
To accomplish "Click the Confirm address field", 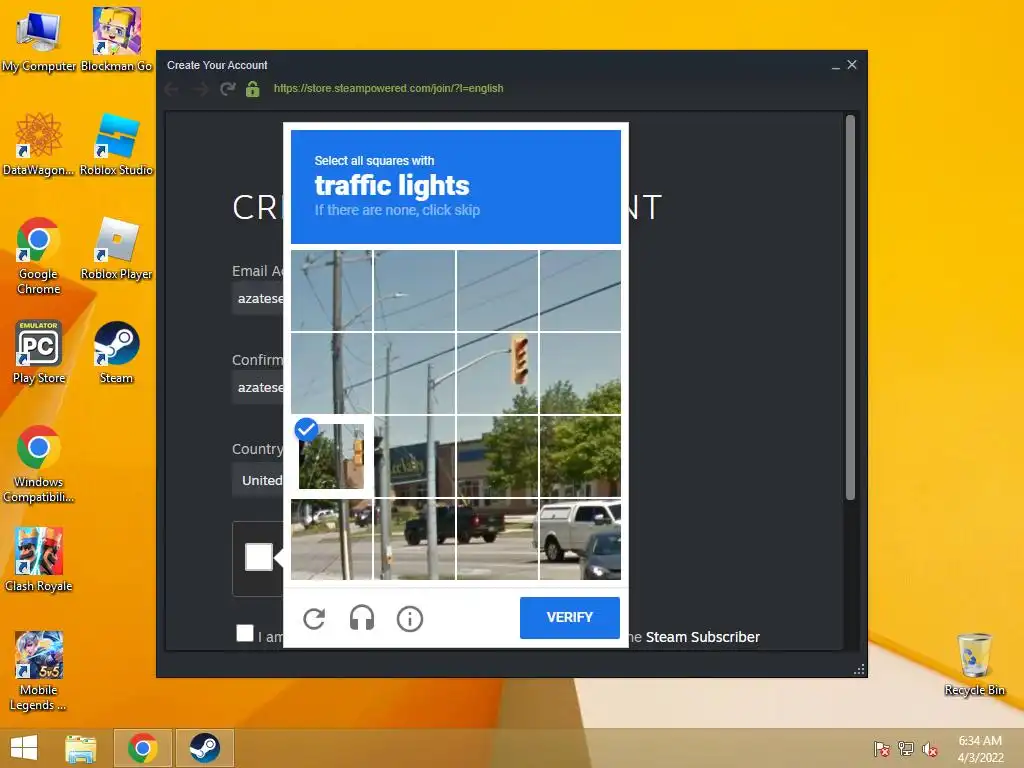I will pos(257,387).
